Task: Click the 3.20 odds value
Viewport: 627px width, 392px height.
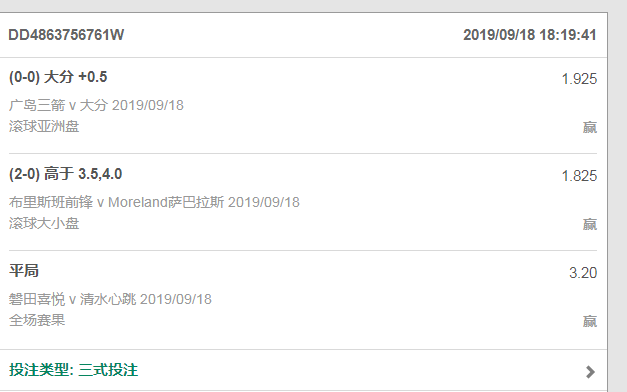Action: point(583,273)
